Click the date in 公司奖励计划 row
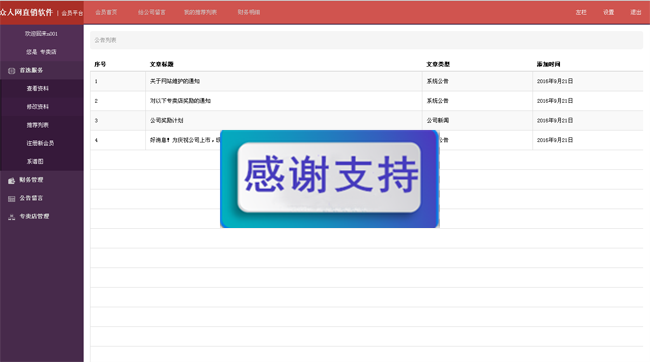 click(x=555, y=120)
